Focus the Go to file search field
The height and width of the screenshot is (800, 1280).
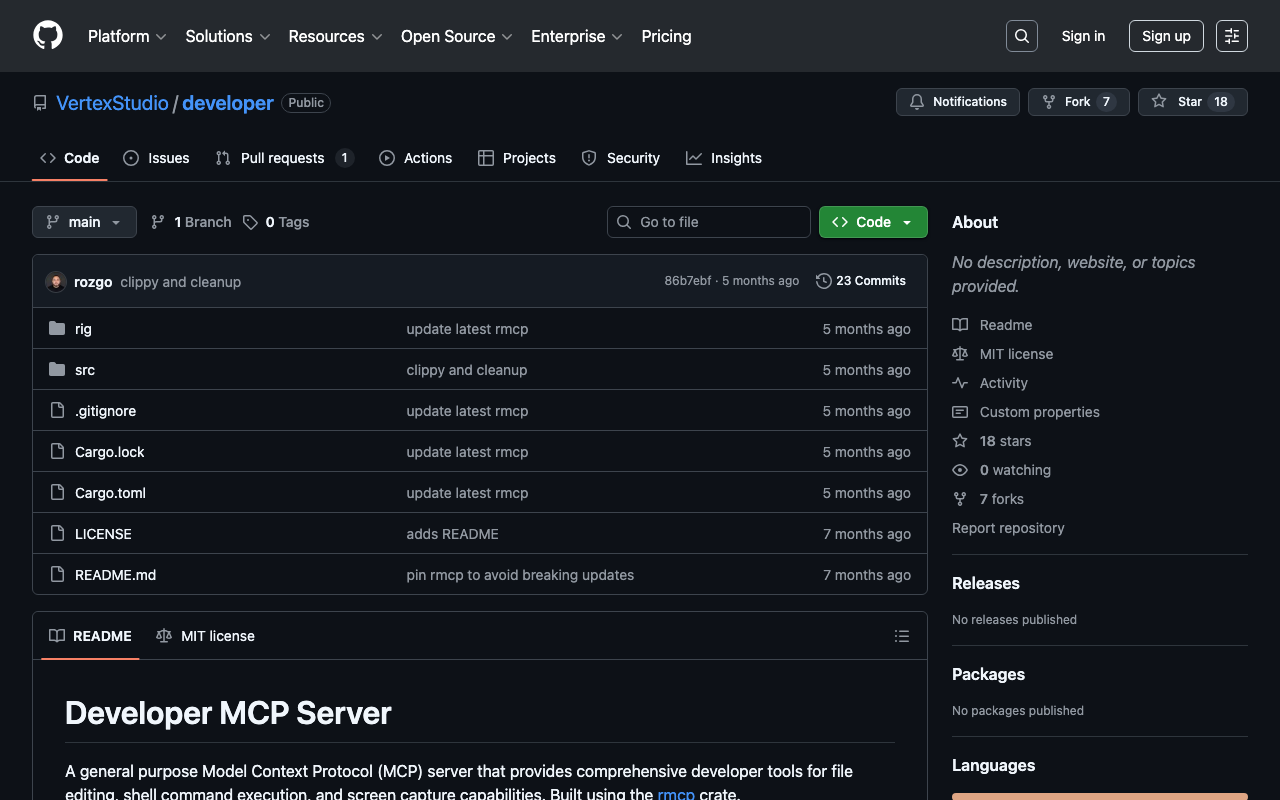pos(709,222)
